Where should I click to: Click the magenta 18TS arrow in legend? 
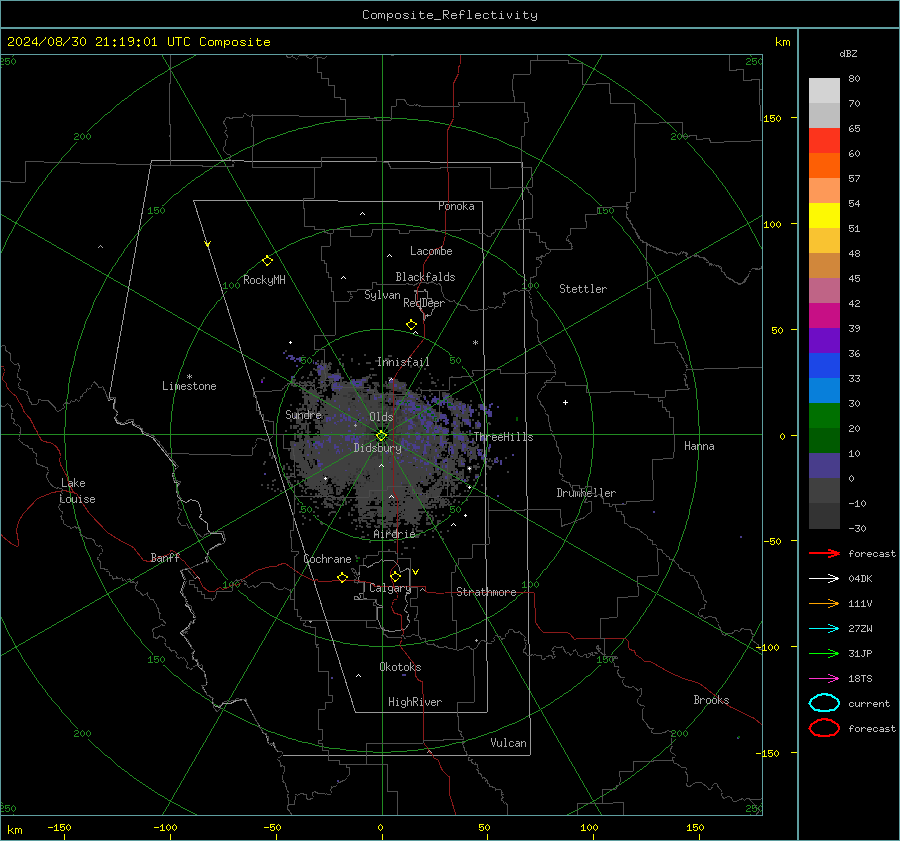(x=824, y=679)
